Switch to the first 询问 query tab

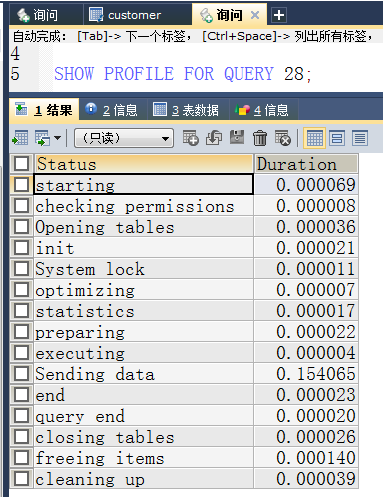(x=46, y=15)
